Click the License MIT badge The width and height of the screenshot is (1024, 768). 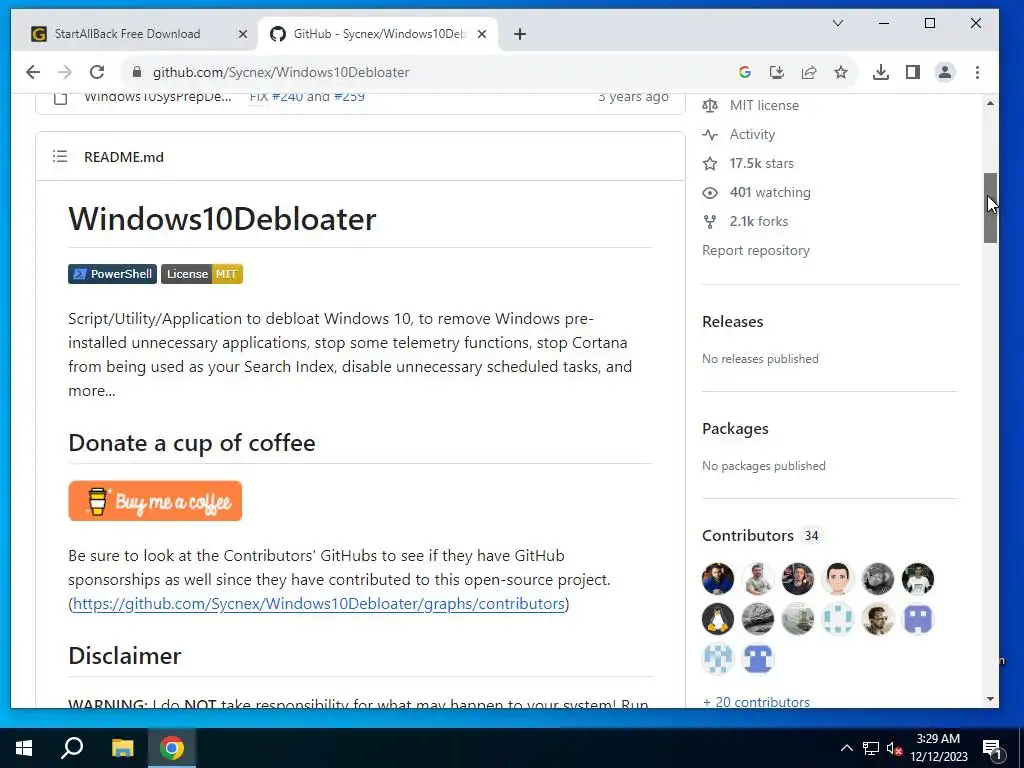coord(202,274)
